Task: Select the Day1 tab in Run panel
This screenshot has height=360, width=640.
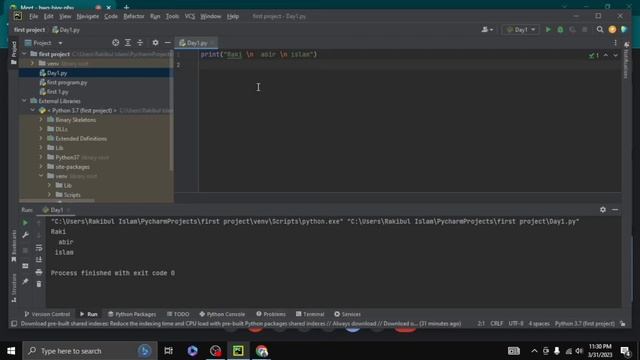Action: tap(56, 210)
